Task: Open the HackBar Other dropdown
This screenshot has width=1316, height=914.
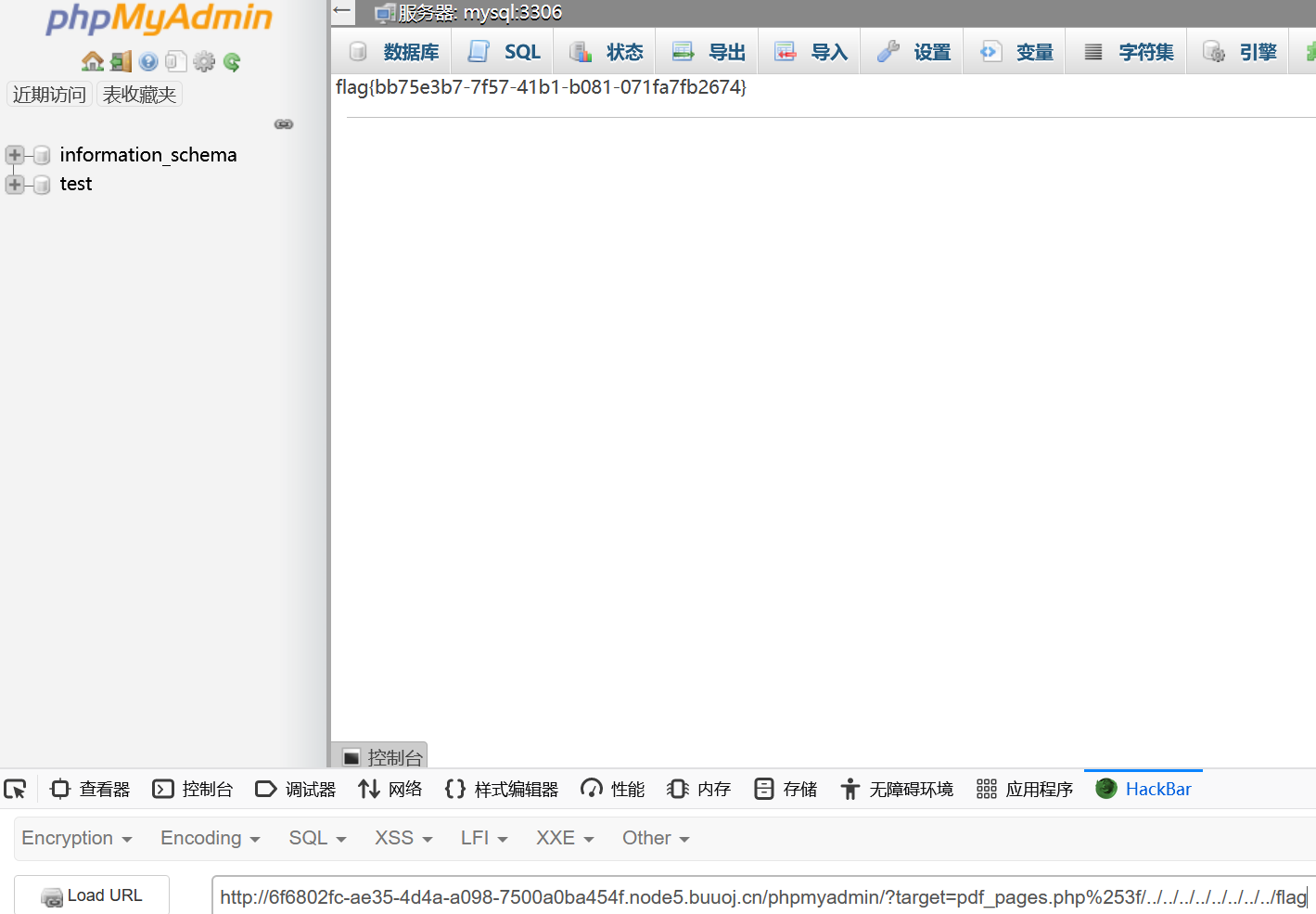Action: tap(656, 838)
